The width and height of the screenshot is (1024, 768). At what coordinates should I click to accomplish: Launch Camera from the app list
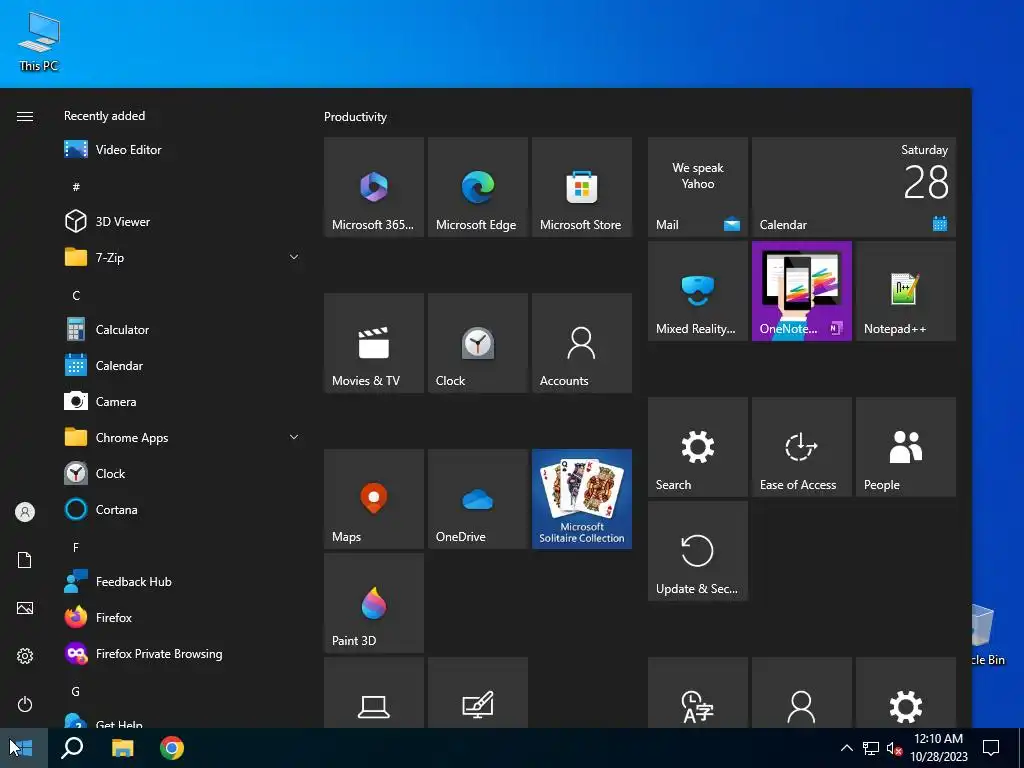coord(182,402)
